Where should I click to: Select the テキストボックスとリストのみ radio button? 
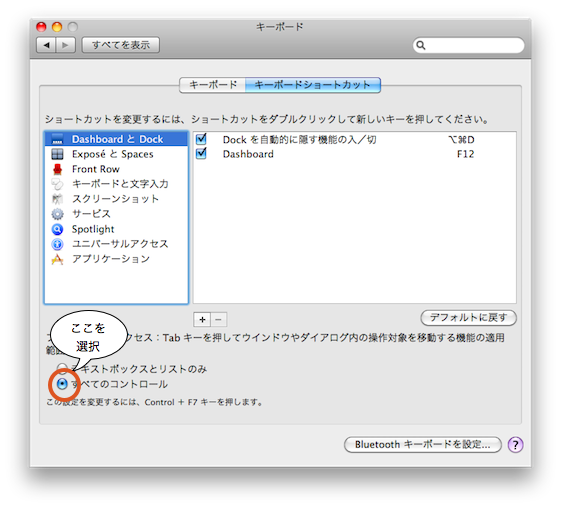62,368
